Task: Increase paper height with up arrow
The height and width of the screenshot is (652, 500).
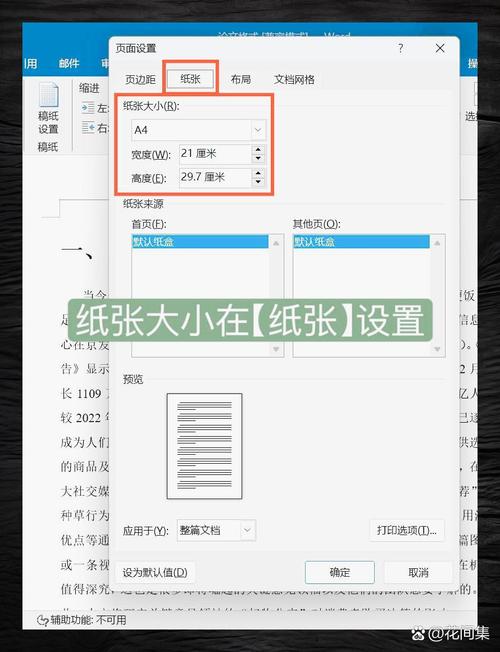Action: 258,173
